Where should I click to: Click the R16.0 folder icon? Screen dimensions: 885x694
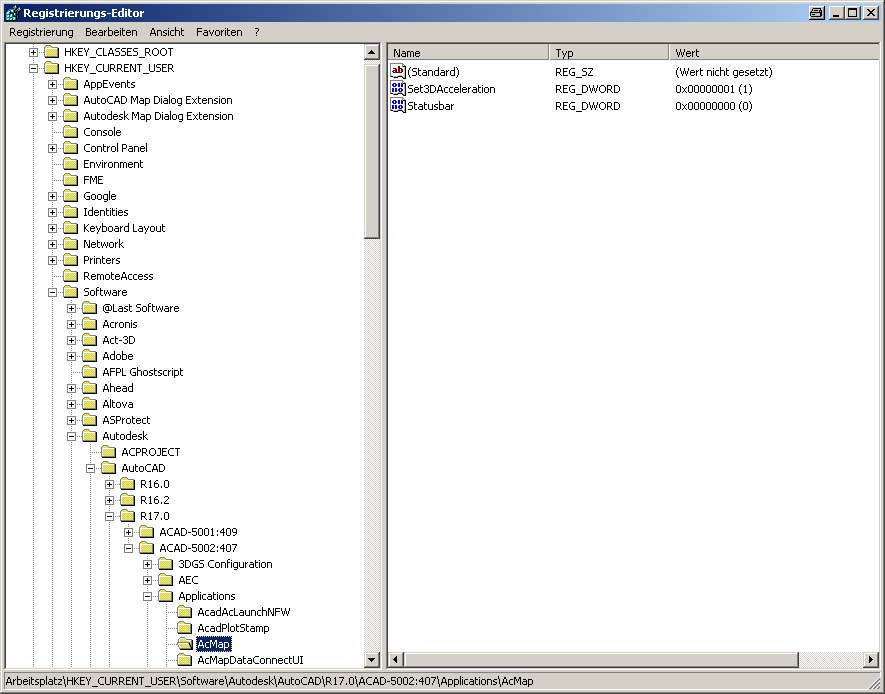(x=128, y=484)
